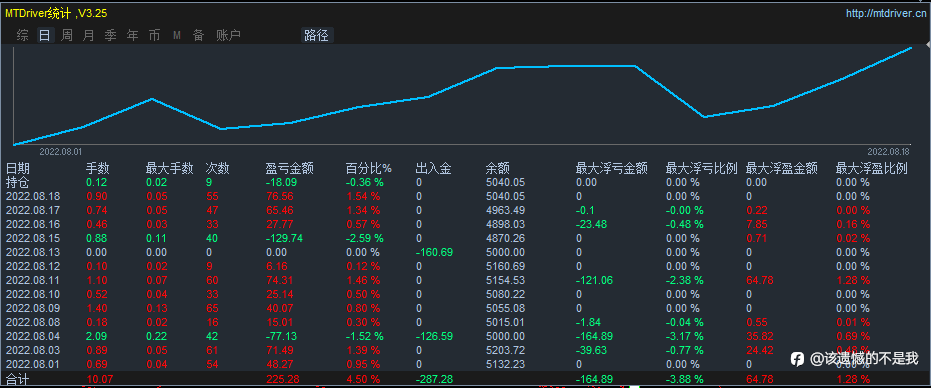Open the 备 tab
This screenshot has height=388, width=931.
pos(198,36)
